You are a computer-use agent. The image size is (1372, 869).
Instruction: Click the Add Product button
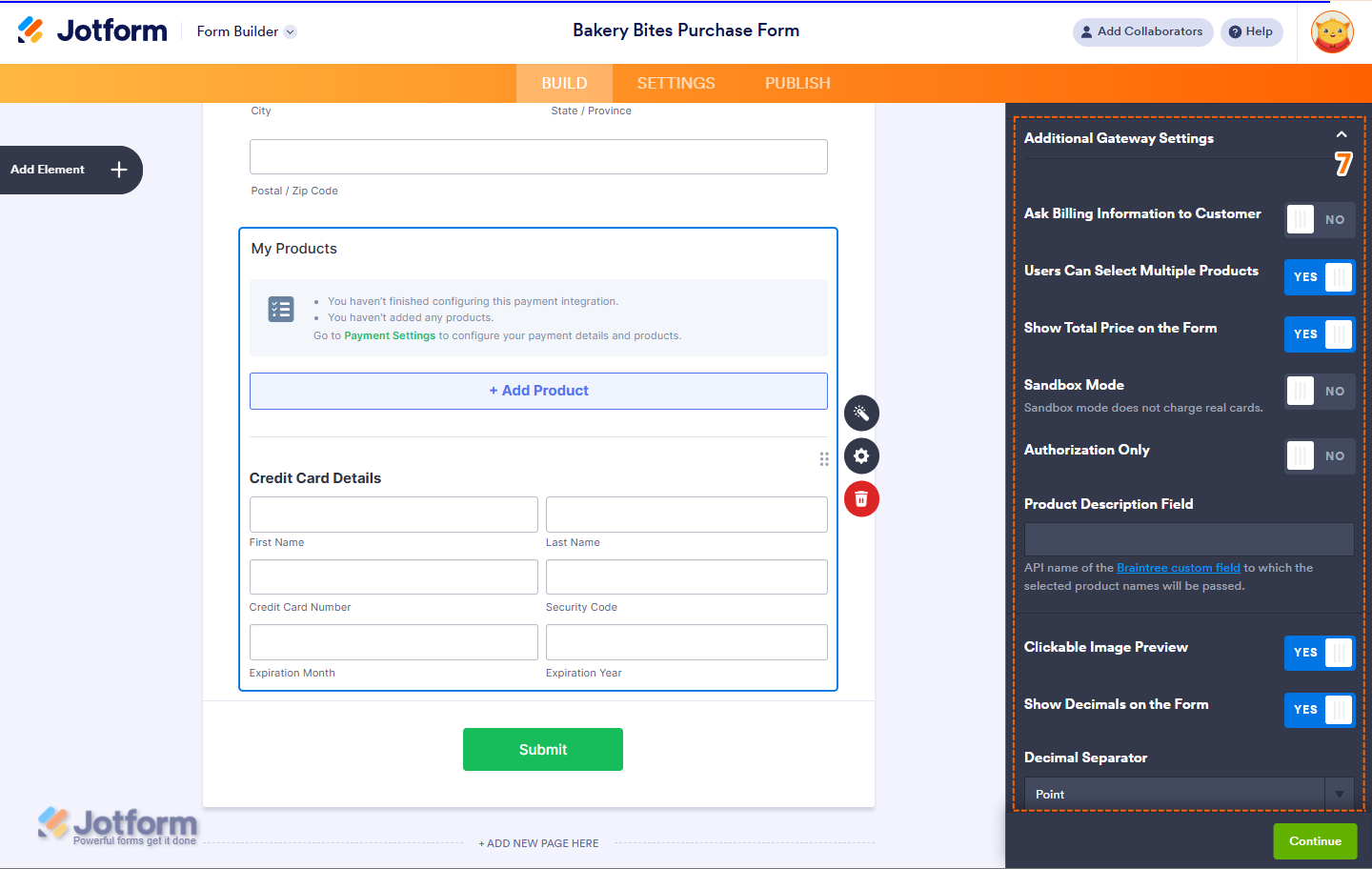coord(538,391)
